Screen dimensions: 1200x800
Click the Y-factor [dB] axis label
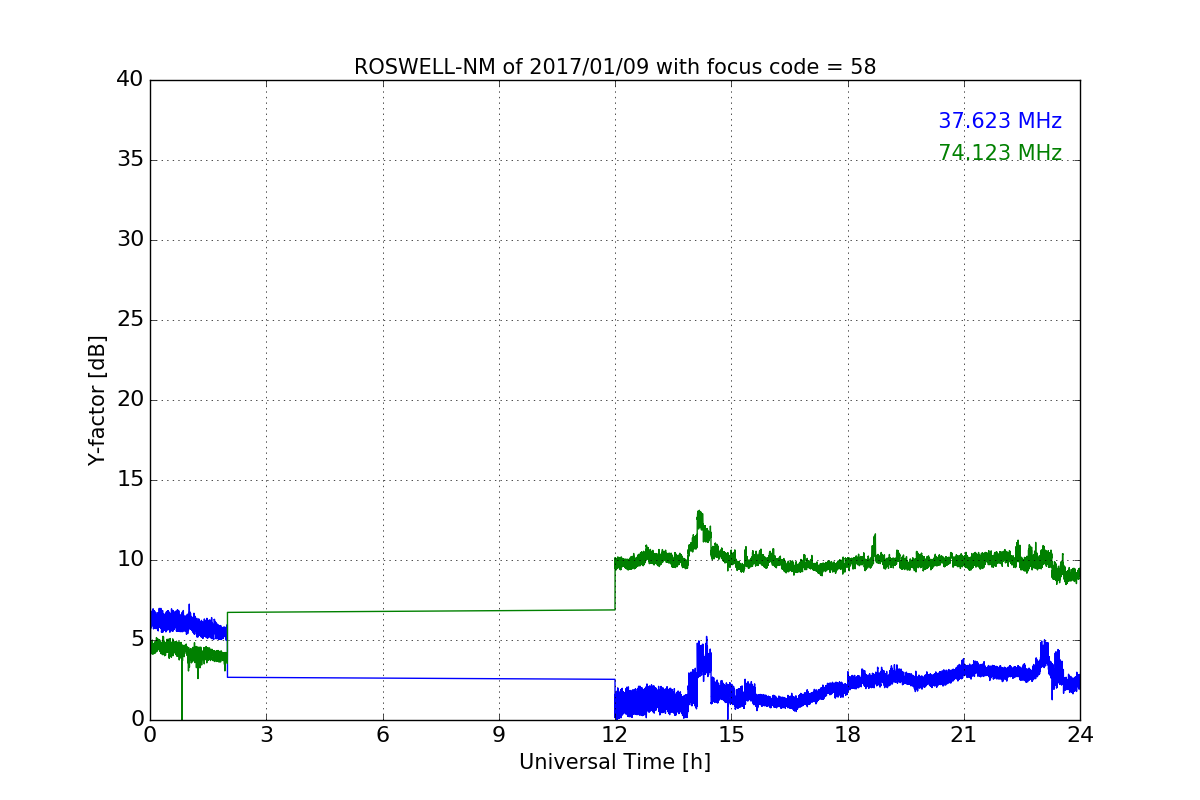coord(97,400)
